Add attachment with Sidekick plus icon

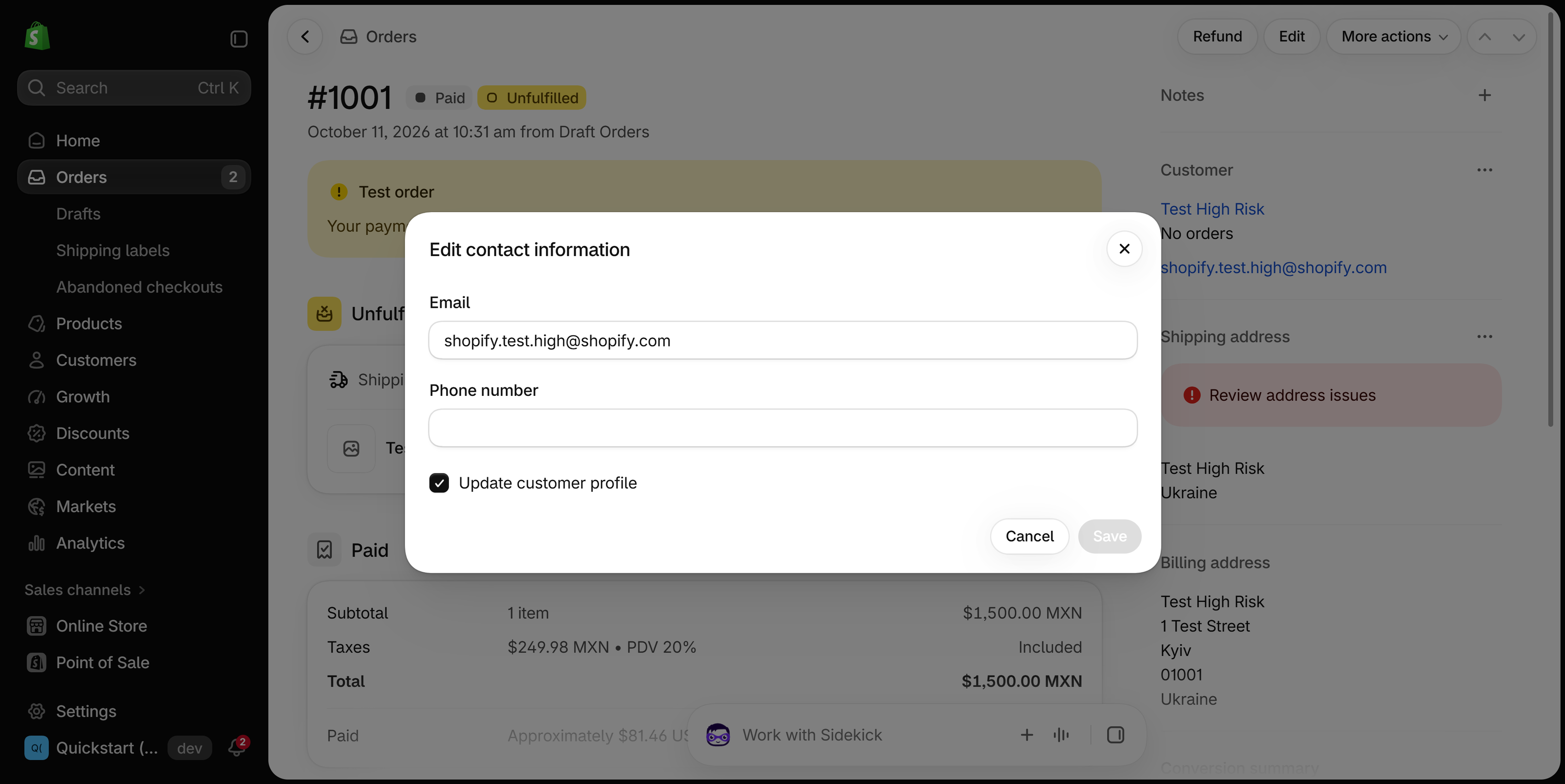click(1027, 735)
